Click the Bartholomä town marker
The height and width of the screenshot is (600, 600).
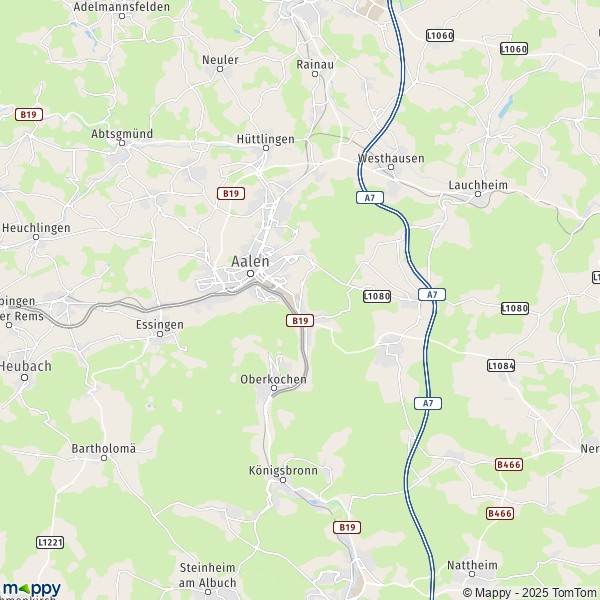104,458
